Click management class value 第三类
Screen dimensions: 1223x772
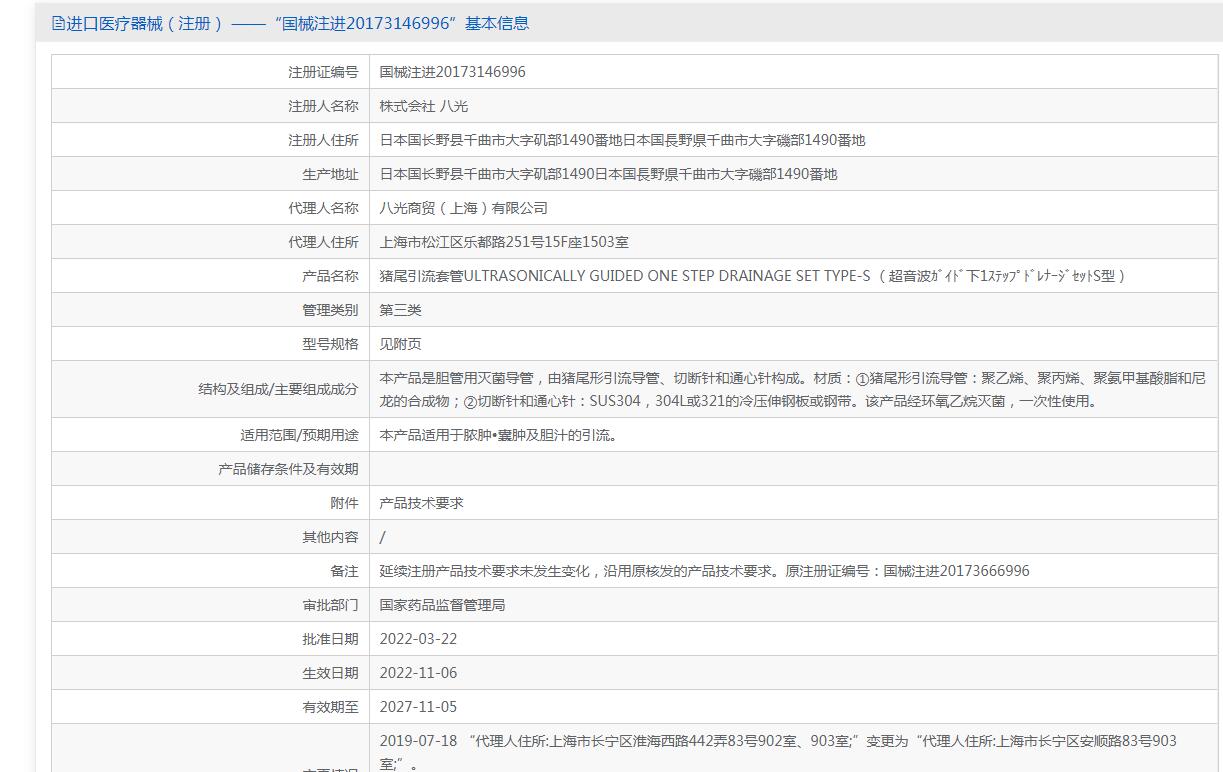[400, 310]
